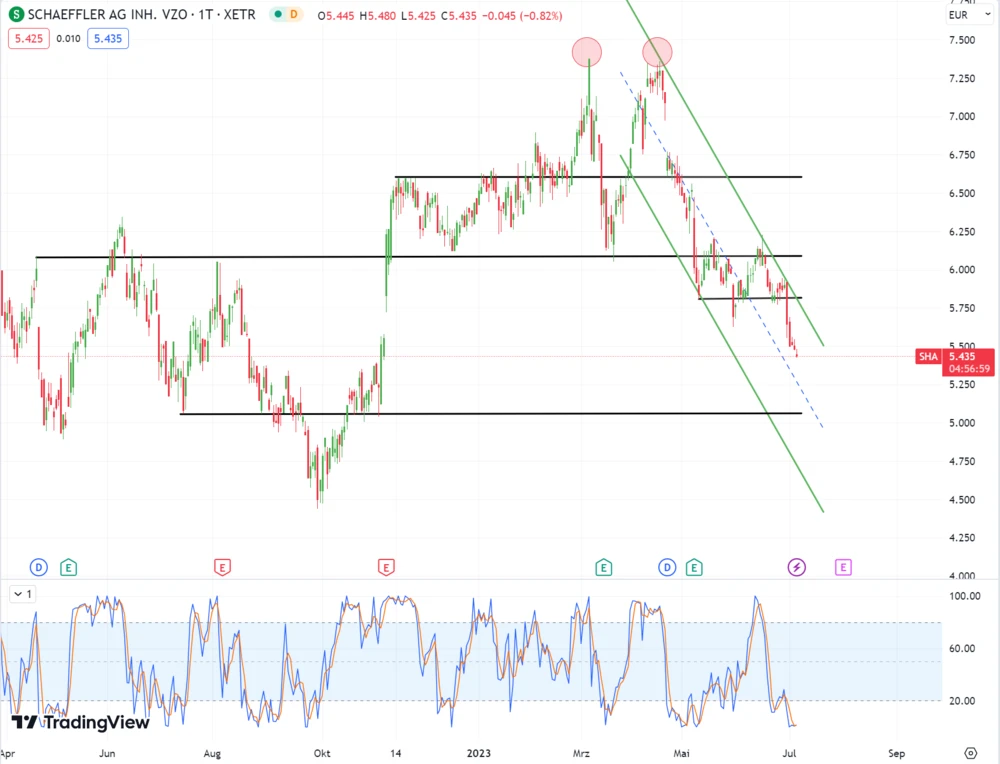Click the red E earnings marker near August
Viewport: 1000px width, 764px height.
222,567
